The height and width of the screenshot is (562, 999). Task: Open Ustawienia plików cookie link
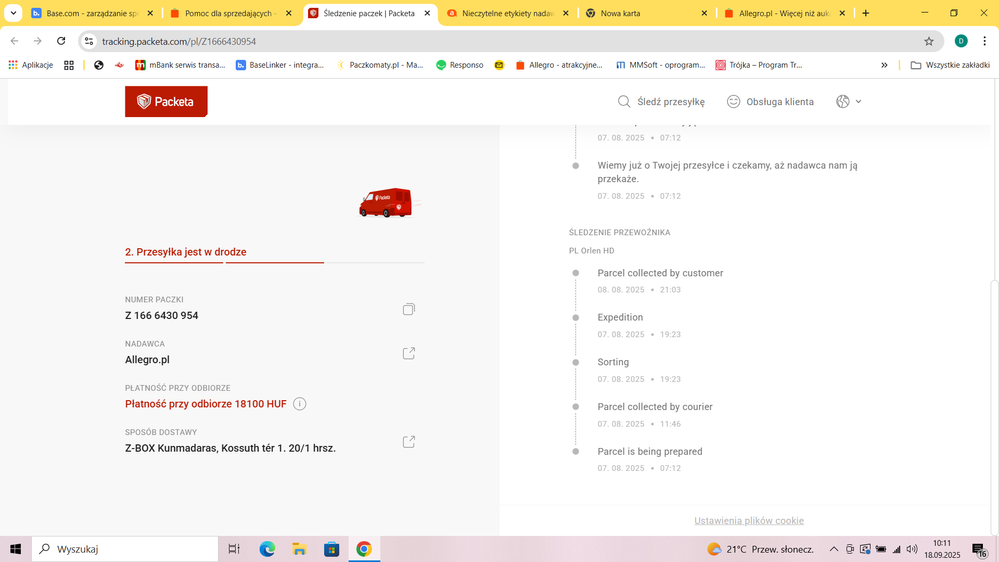pyautogui.click(x=749, y=521)
